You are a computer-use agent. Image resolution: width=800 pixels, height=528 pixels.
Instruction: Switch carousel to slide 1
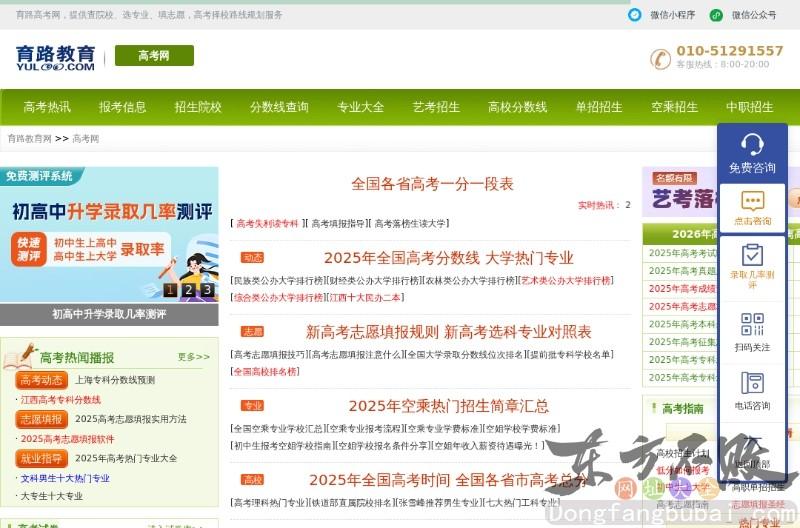point(170,290)
